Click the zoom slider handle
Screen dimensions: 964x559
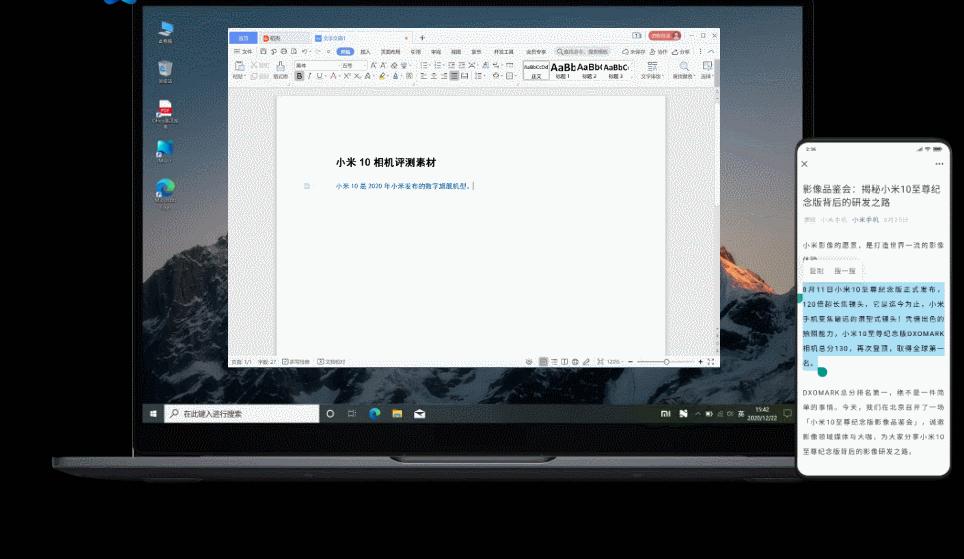[666, 362]
